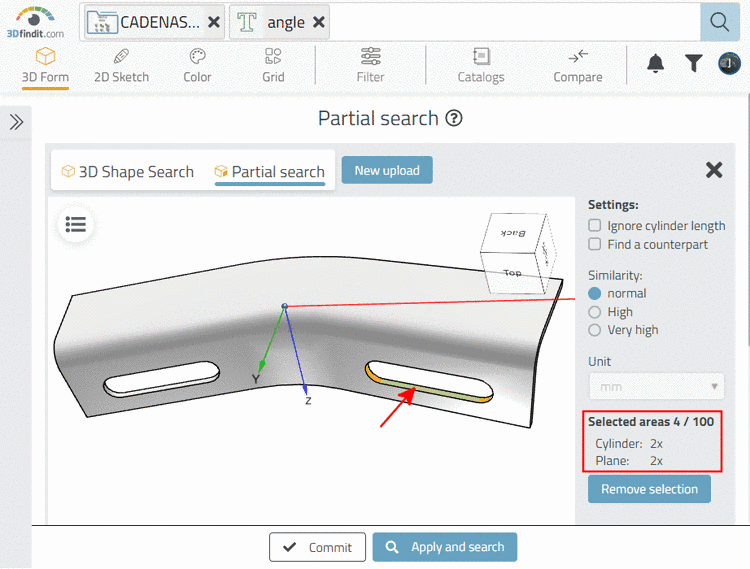Enable Ignore cylinder length checkbox
The image size is (750, 569).
point(595,226)
